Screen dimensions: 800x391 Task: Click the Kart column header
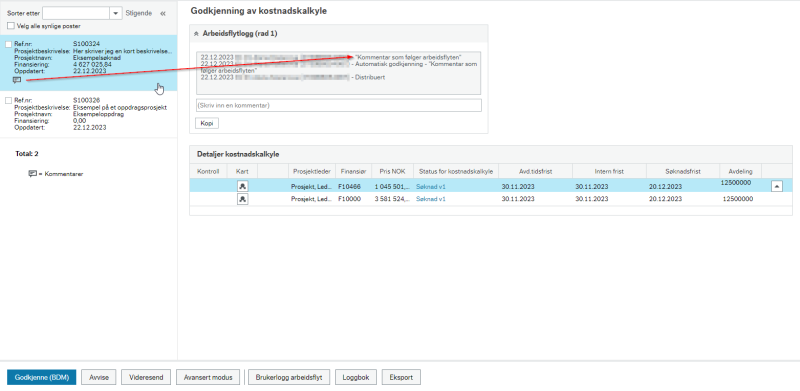pos(242,172)
